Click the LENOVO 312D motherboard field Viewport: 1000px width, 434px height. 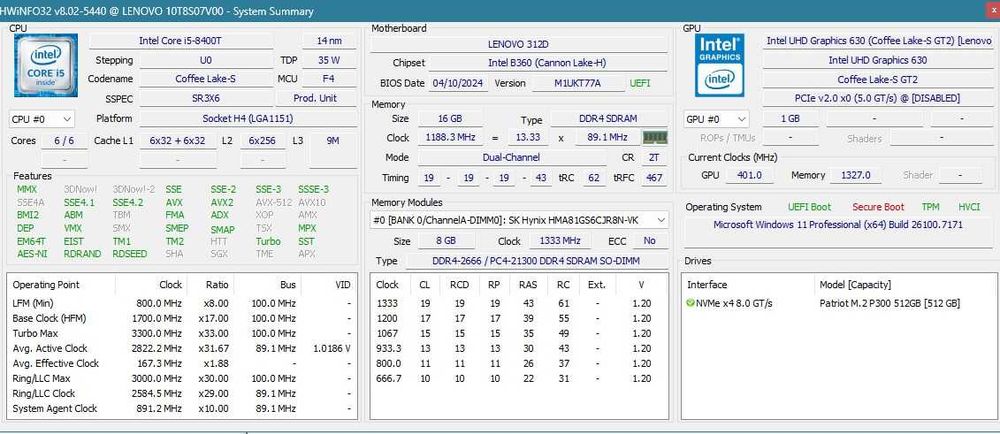tap(518, 44)
